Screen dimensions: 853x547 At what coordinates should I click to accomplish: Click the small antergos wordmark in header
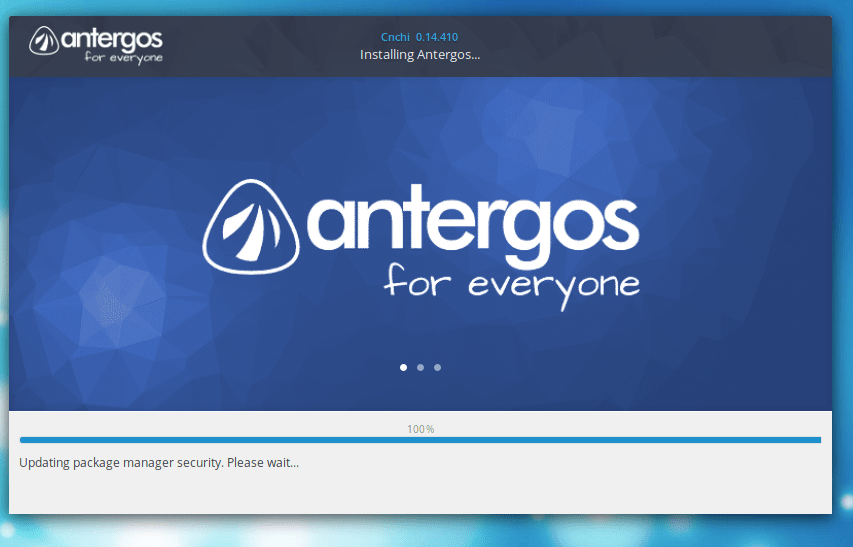(110, 38)
